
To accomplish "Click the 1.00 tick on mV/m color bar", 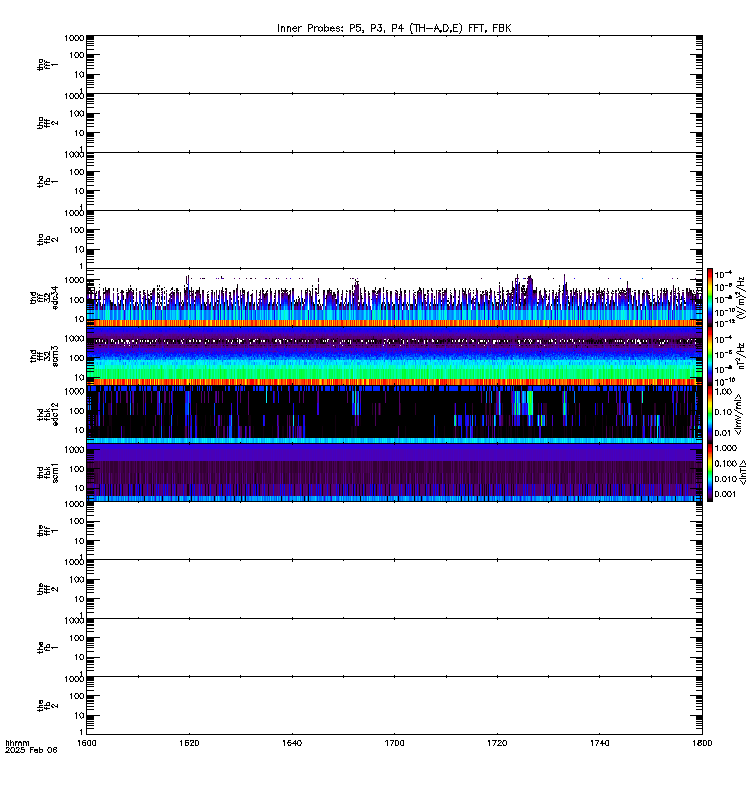I will [x=723, y=392].
